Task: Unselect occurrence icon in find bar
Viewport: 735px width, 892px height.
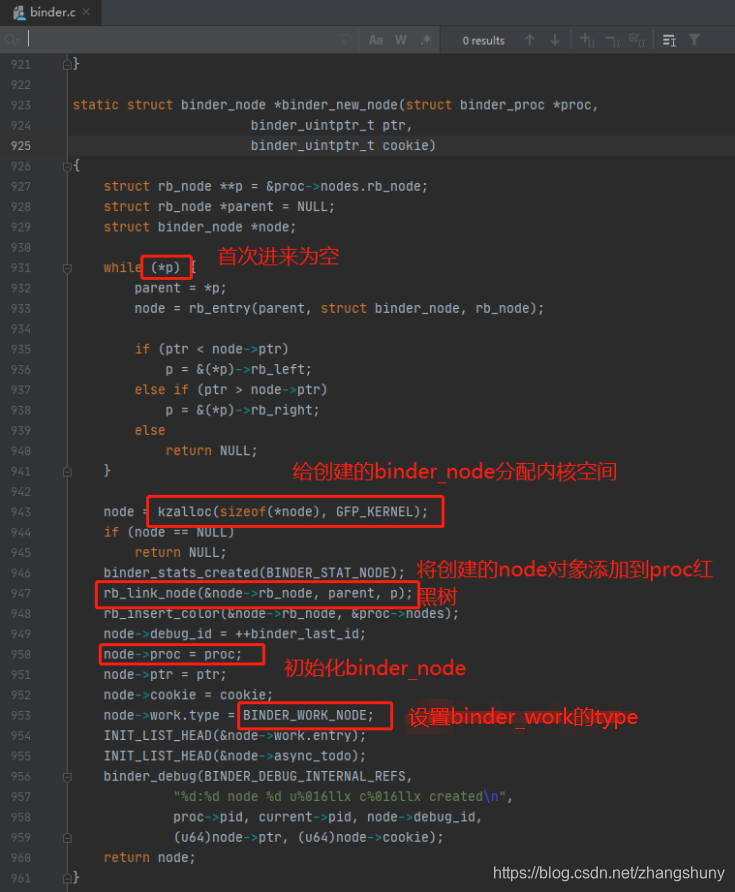Action: [x=612, y=40]
